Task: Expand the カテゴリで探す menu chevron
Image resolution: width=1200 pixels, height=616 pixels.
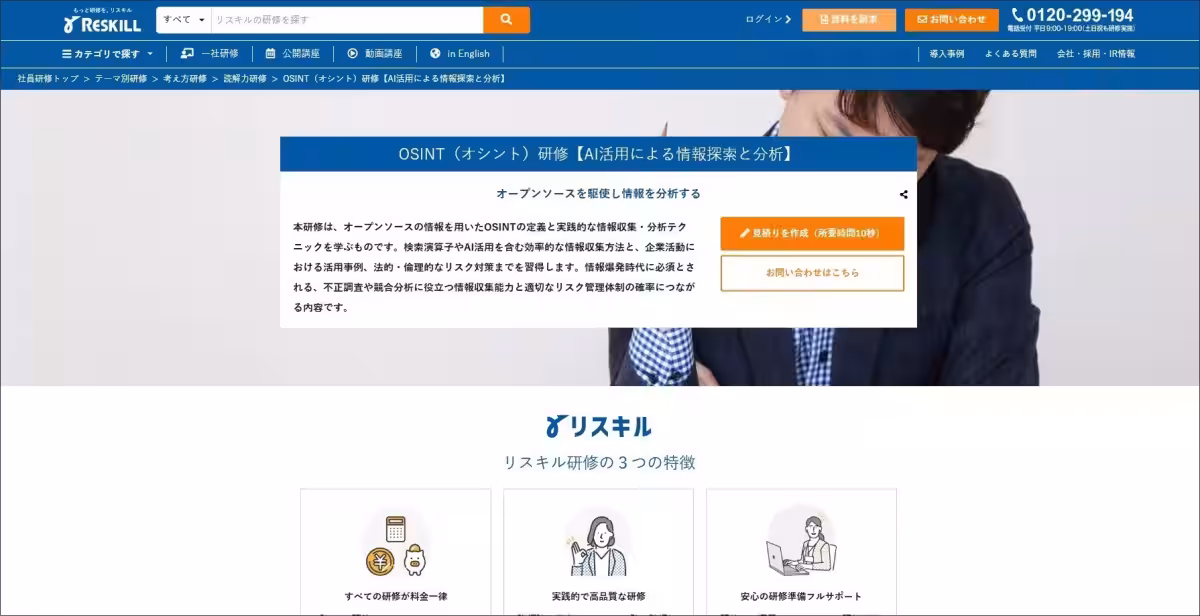Action: tap(149, 54)
